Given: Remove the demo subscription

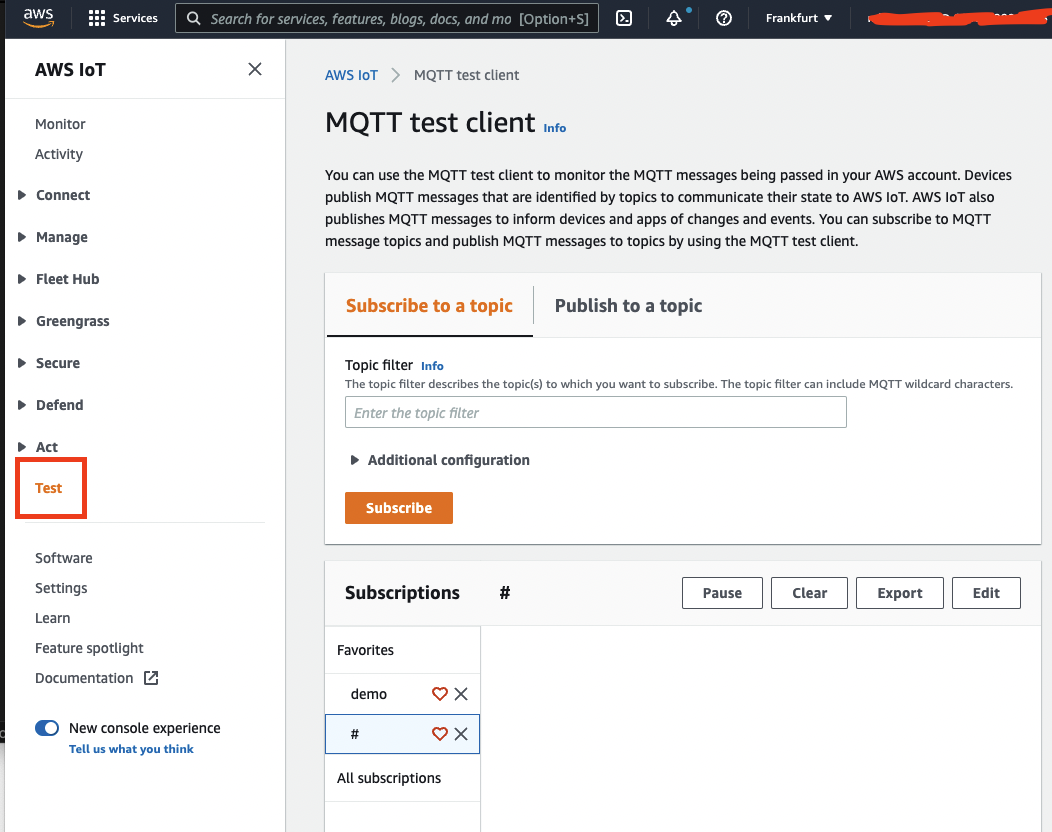Looking at the screenshot, I should point(461,694).
